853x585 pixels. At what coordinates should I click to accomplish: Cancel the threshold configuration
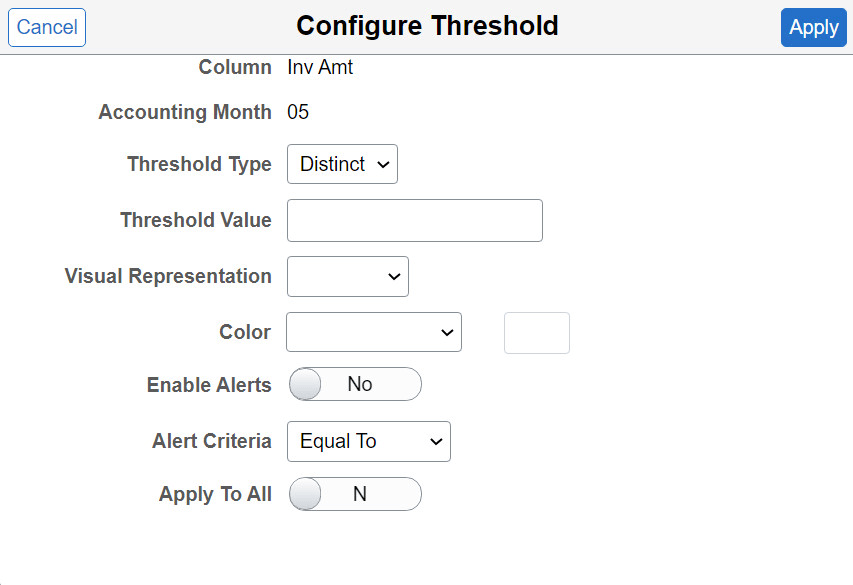[46, 27]
